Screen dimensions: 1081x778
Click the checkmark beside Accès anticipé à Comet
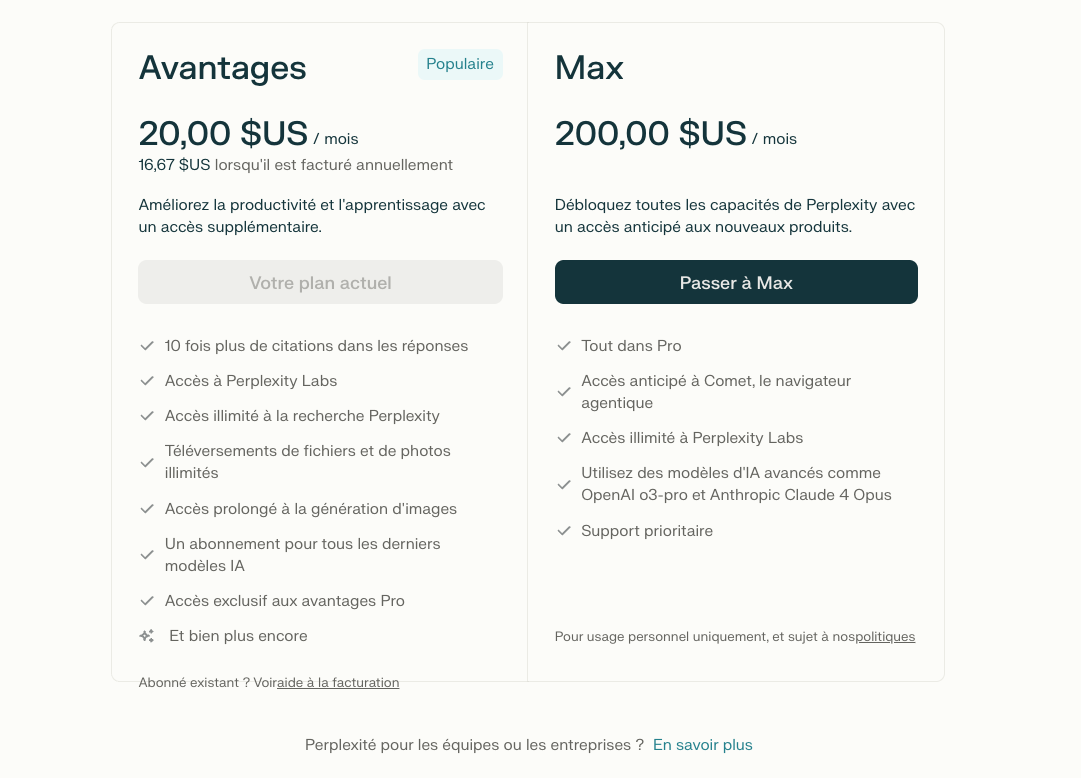click(x=564, y=392)
